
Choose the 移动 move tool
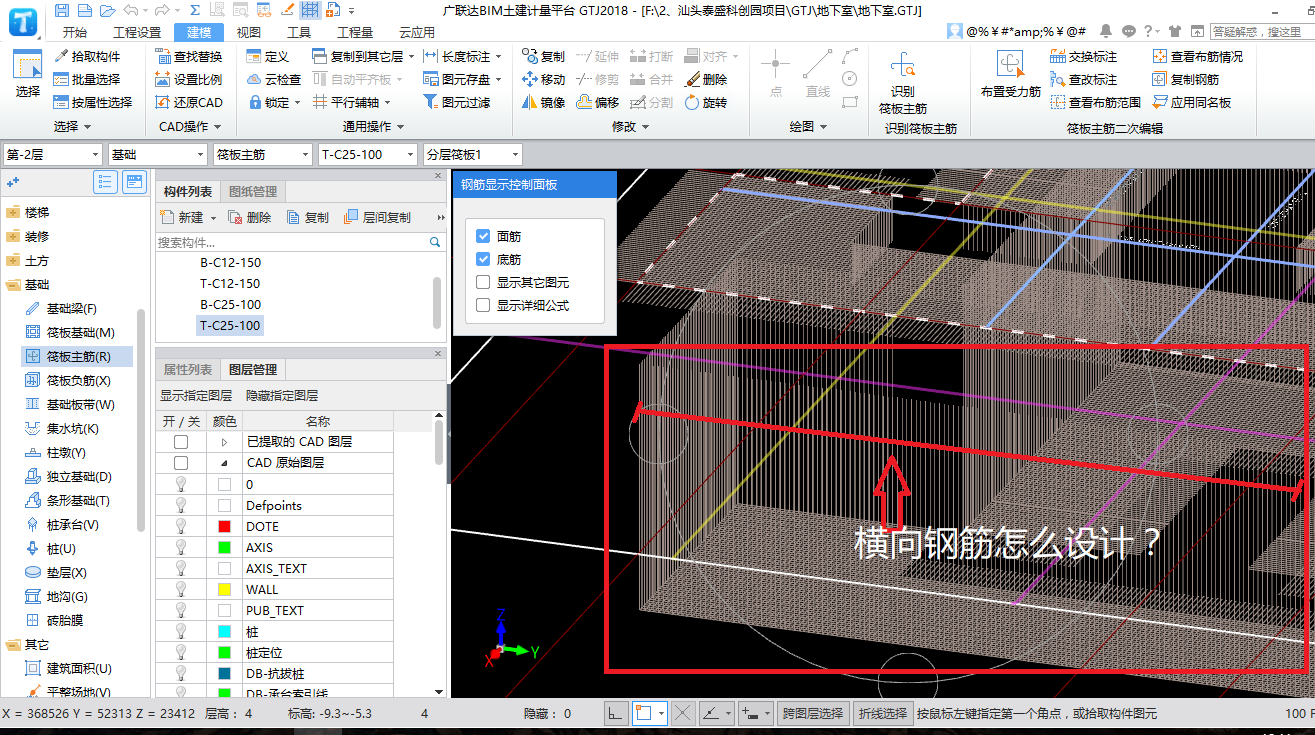(x=544, y=79)
